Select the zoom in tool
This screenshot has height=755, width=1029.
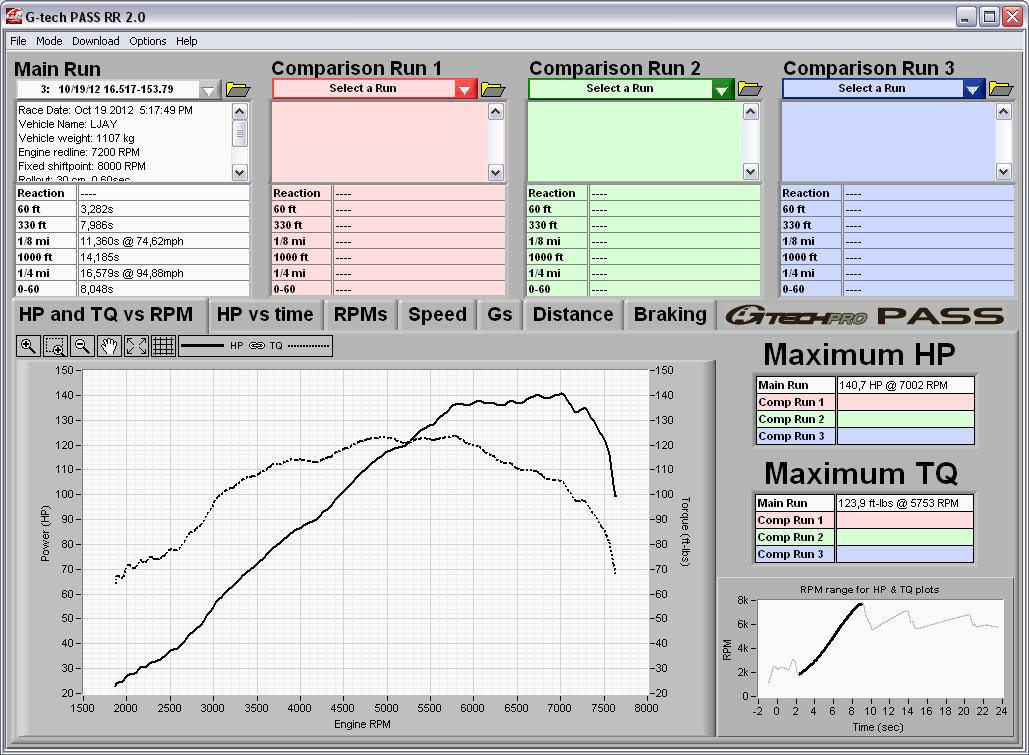(28, 346)
